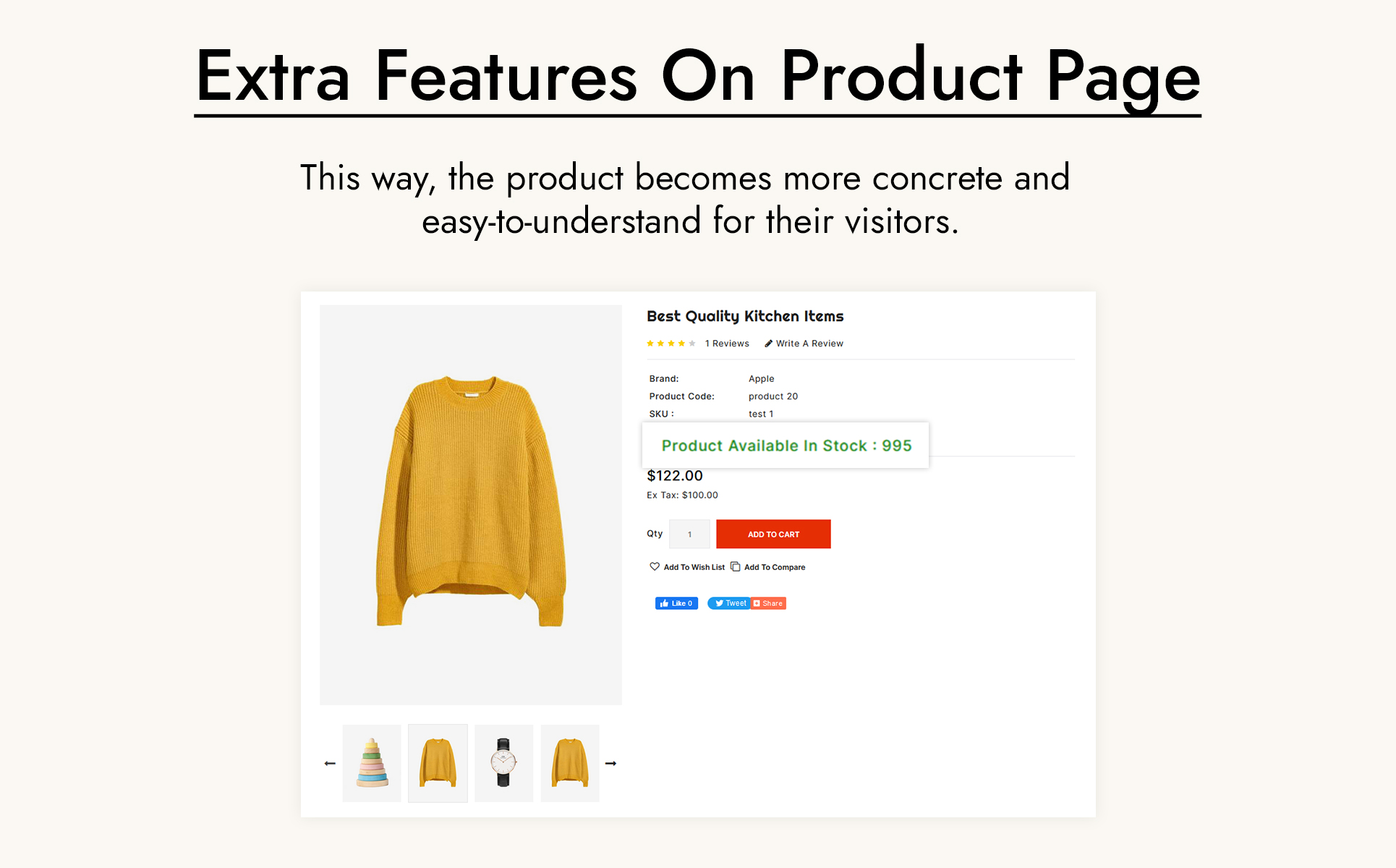
Task: Click the large yellow sweater product image
Action: (x=471, y=504)
